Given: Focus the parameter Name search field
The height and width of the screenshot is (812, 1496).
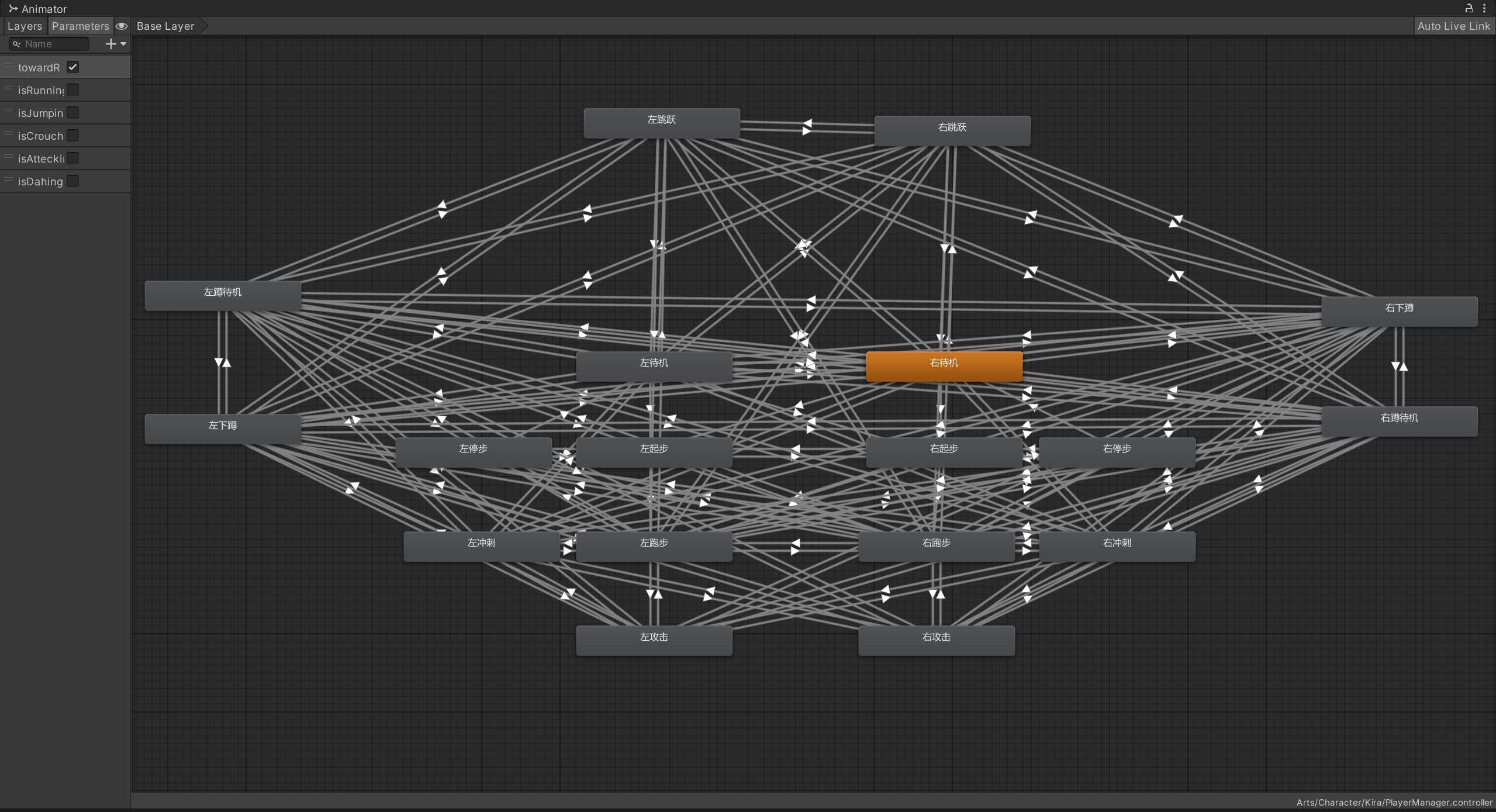Looking at the screenshot, I should [49, 44].
